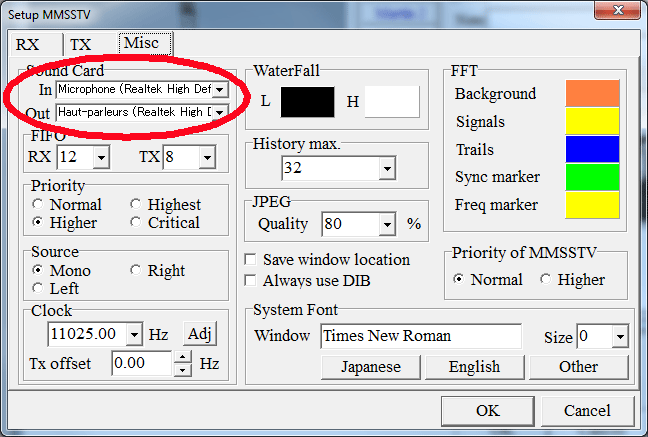The height and width of the screenshot is (437, 648).
Task: Open the History max dropdown
Action: [x=387, y=168]
